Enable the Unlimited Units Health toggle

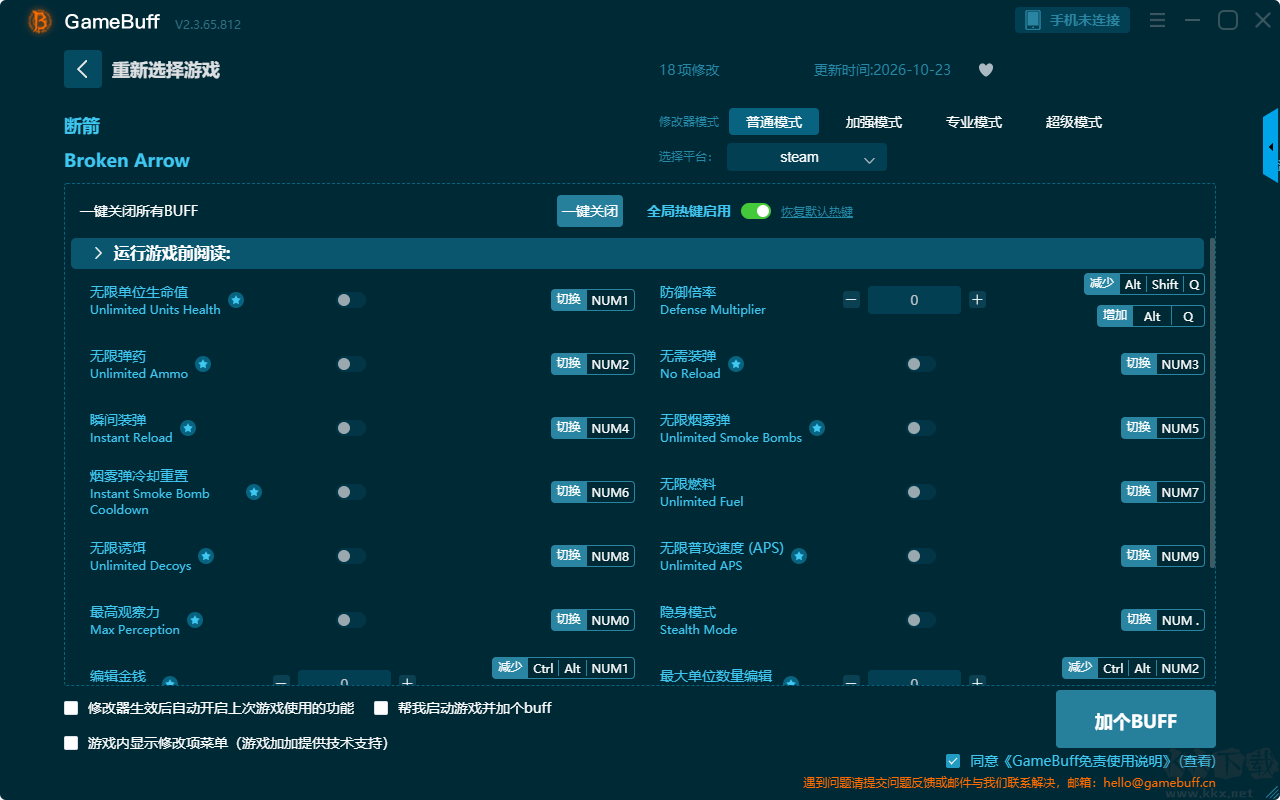tap(351, 300)
